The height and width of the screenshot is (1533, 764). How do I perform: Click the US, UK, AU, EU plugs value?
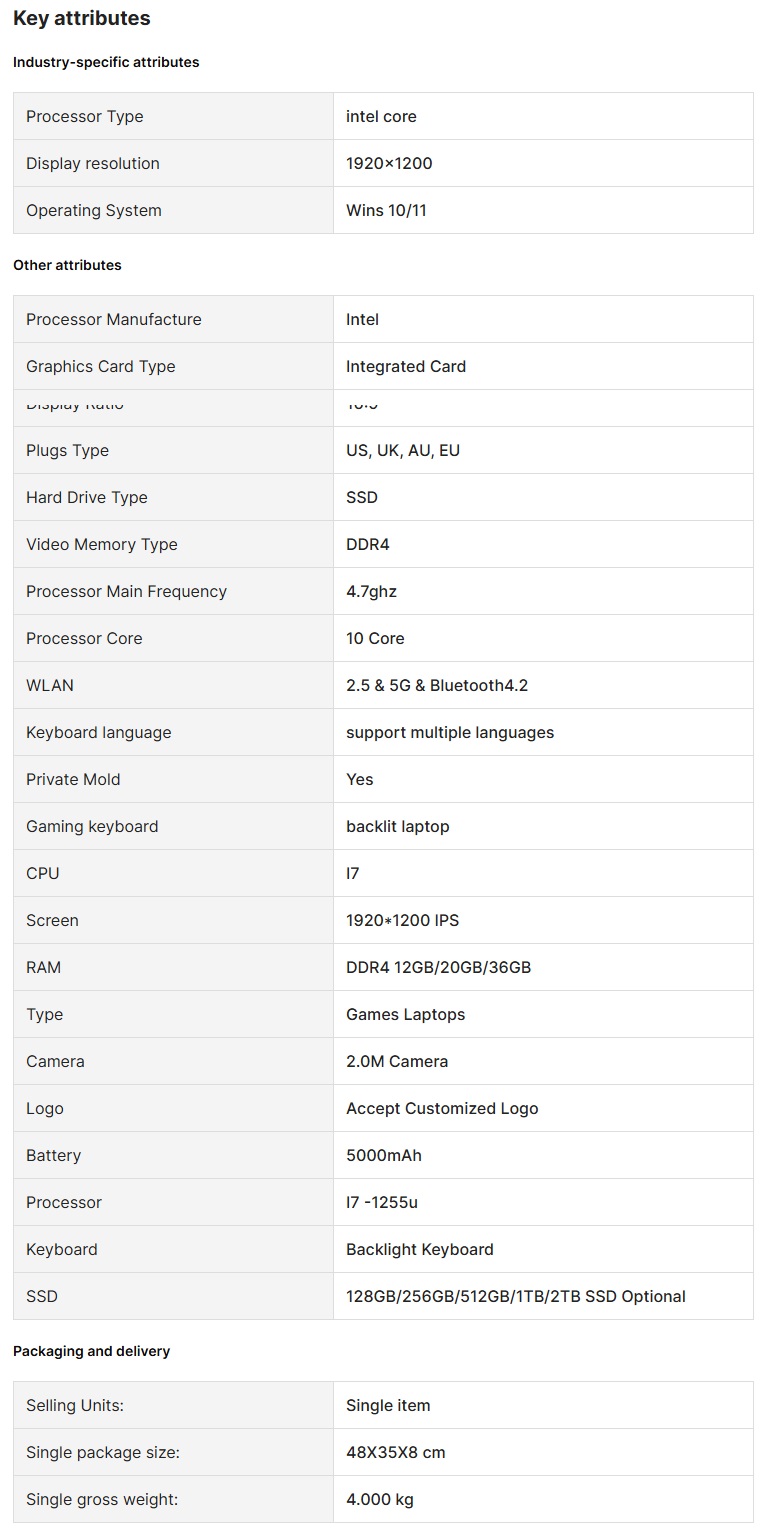tap(403, 450)
